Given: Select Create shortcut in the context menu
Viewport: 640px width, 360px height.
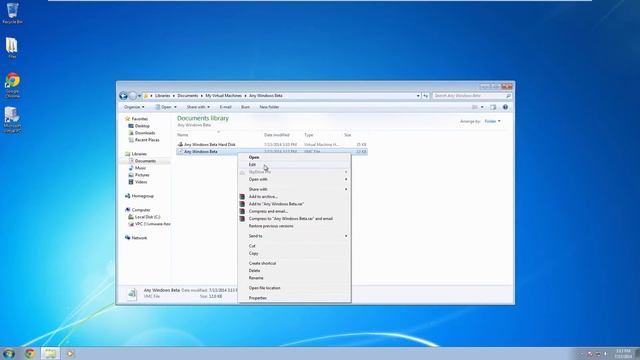Looking at the screenshot, I should 294,263.
